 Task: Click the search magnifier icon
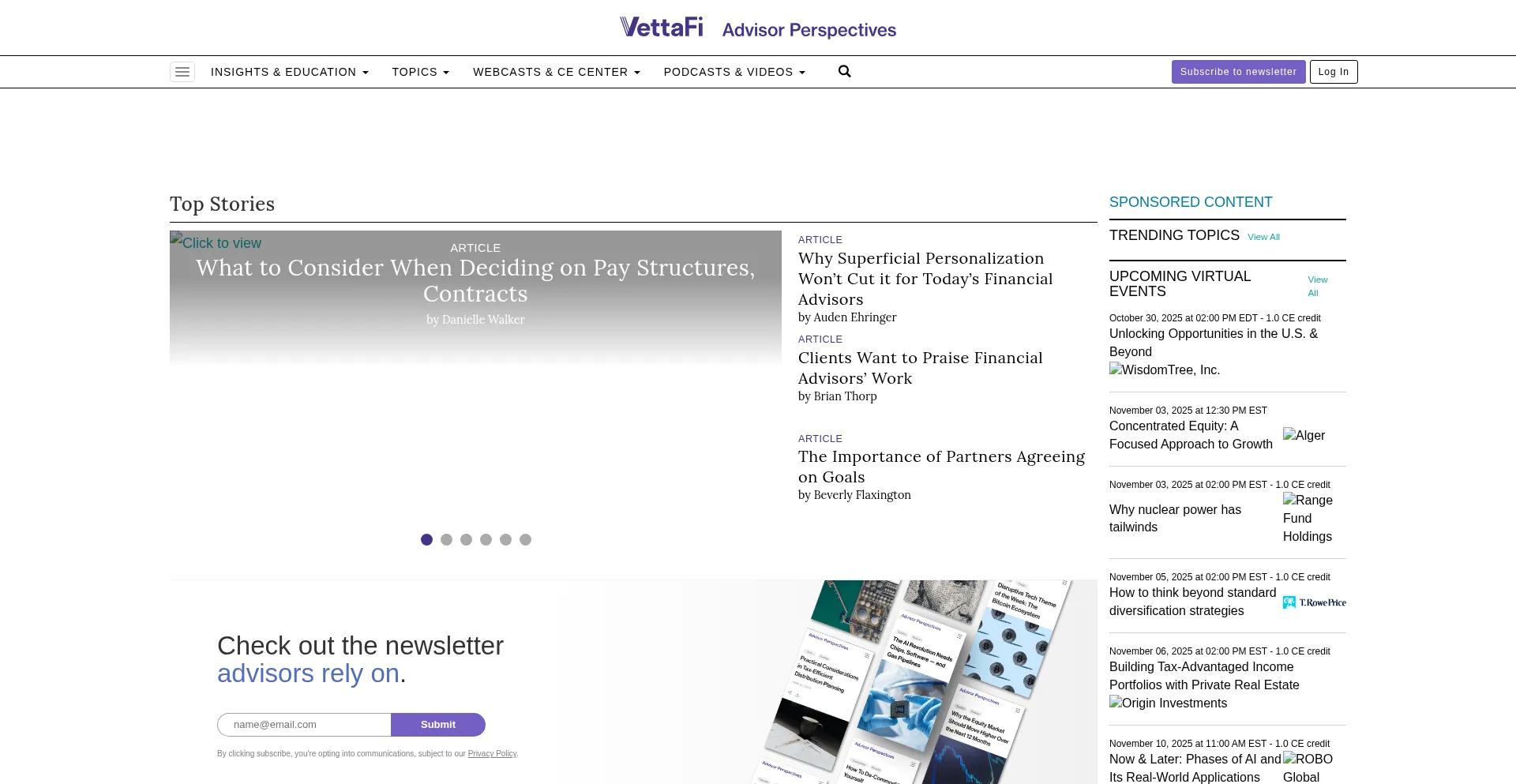coord(845,72)
